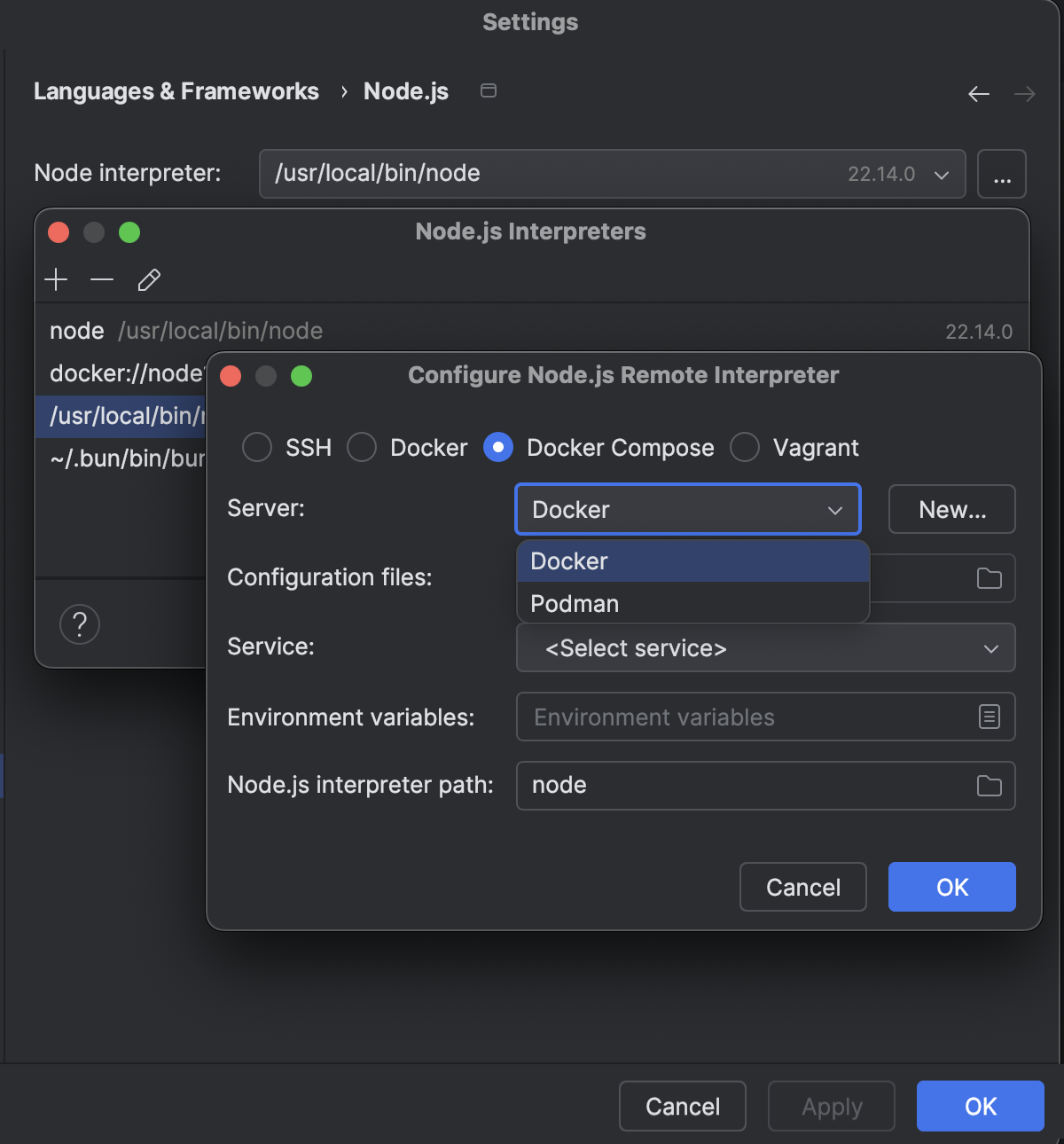Select the SSH connection type
Screen dimensions: 1064x1144
tap(256, 447)
